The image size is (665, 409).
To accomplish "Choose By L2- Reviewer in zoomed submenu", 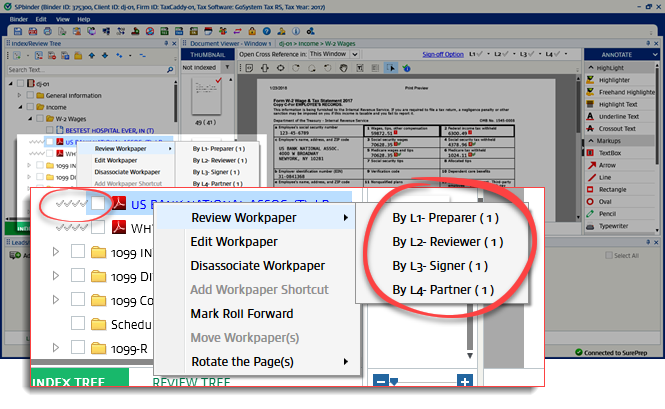I will [447, 241].
